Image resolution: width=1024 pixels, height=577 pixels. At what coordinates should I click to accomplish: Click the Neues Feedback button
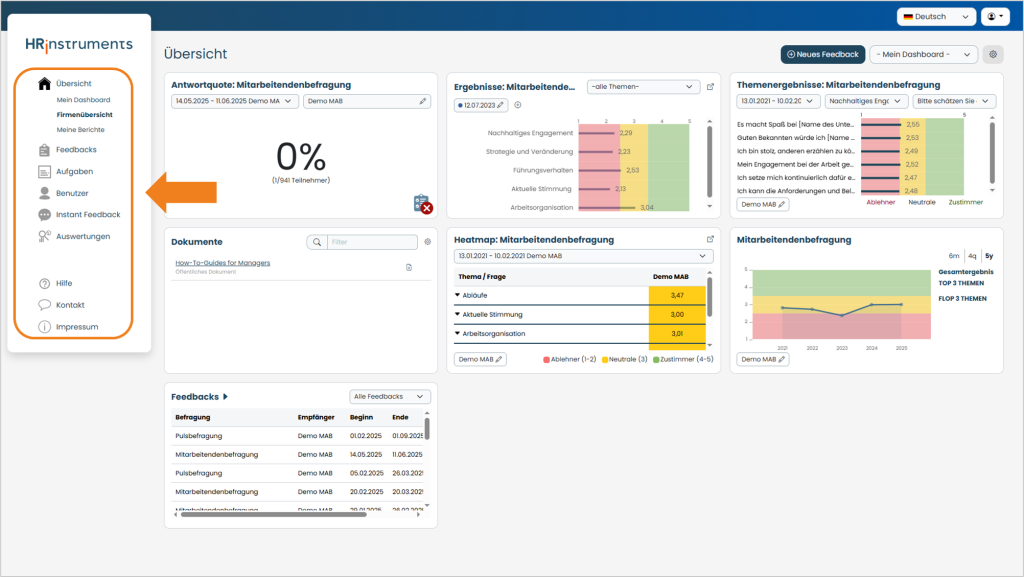point(823,54)
